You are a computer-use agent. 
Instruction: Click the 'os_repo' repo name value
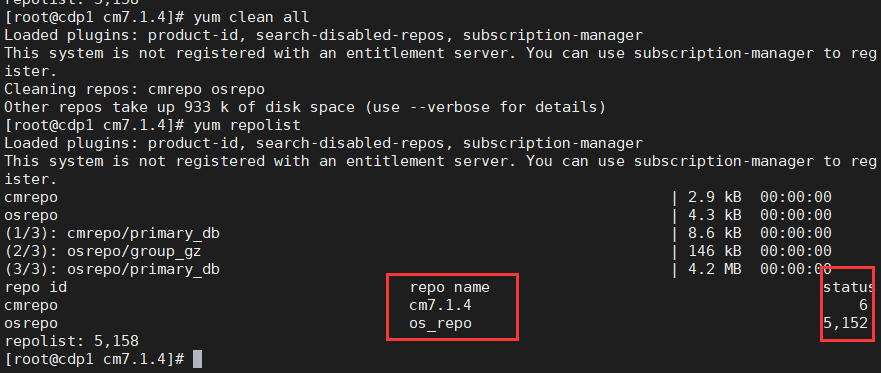(x=440, y=324)
